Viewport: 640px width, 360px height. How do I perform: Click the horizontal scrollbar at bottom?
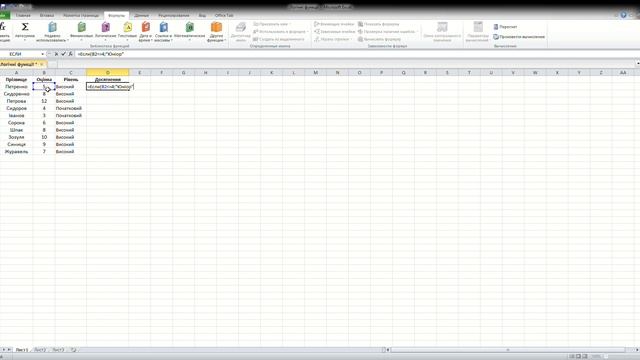pyautogui.click(x=508, y=350)
